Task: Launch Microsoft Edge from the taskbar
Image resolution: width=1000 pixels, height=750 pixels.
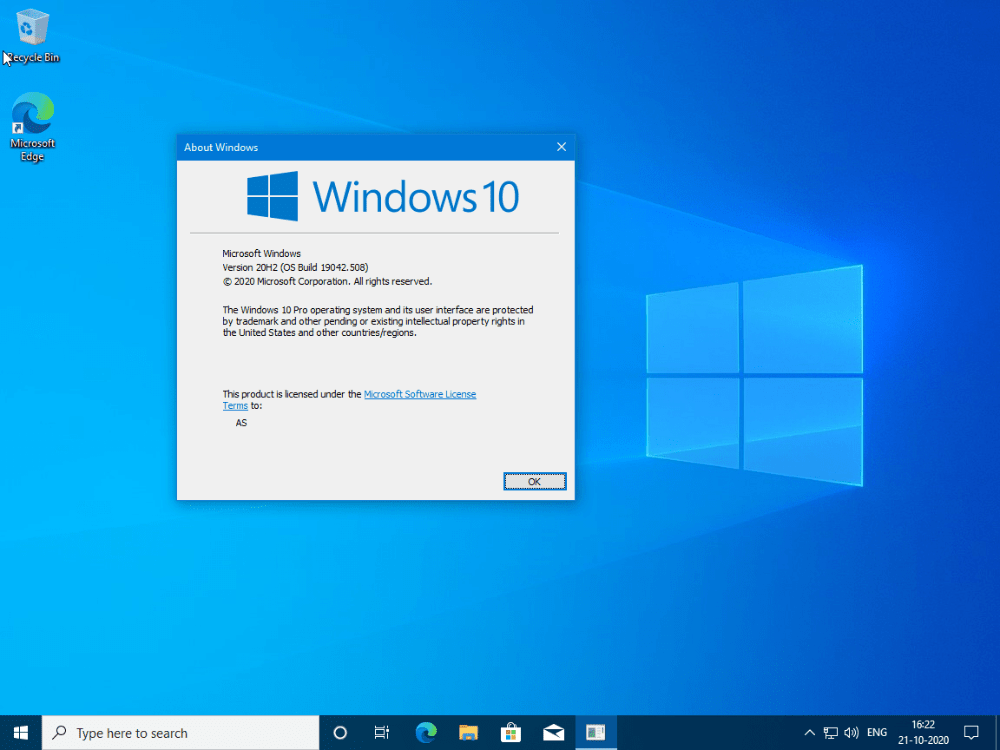Action: (x=426, y=732)
